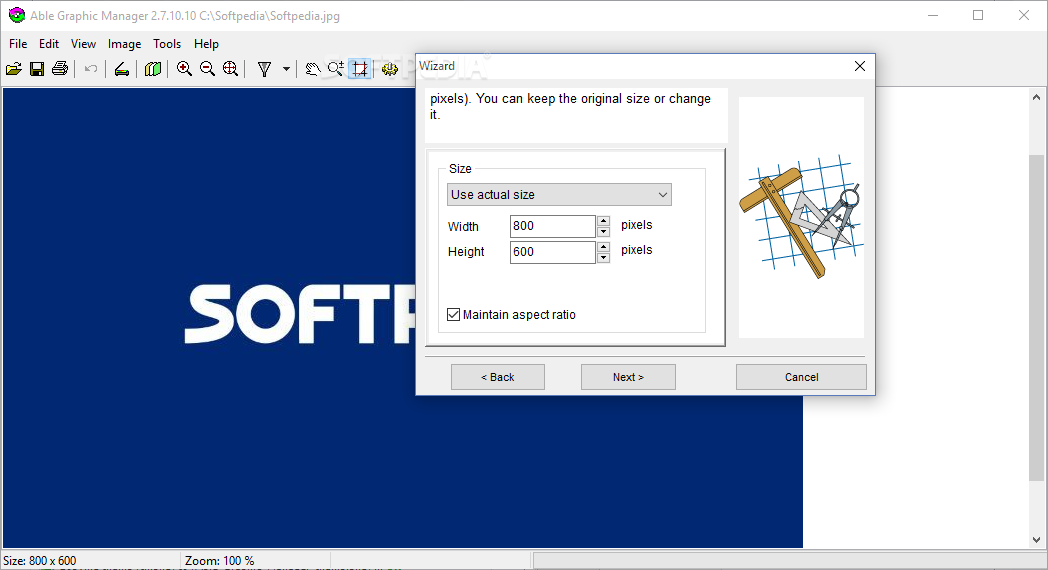
Task: Click the Height input field
Action: (552, 252)
